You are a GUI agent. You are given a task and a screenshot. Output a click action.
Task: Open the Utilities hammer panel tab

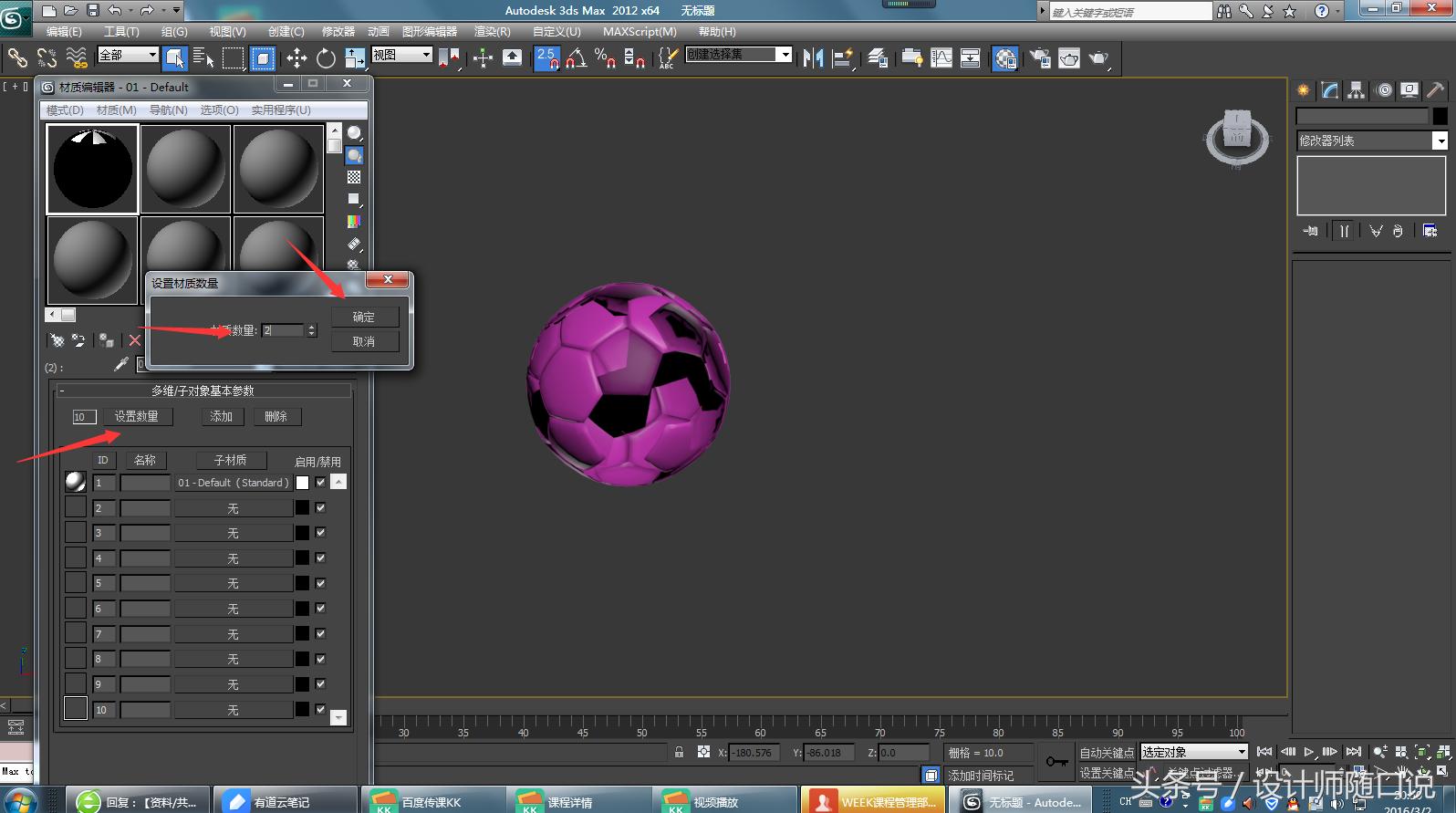tap(1436, 89)
